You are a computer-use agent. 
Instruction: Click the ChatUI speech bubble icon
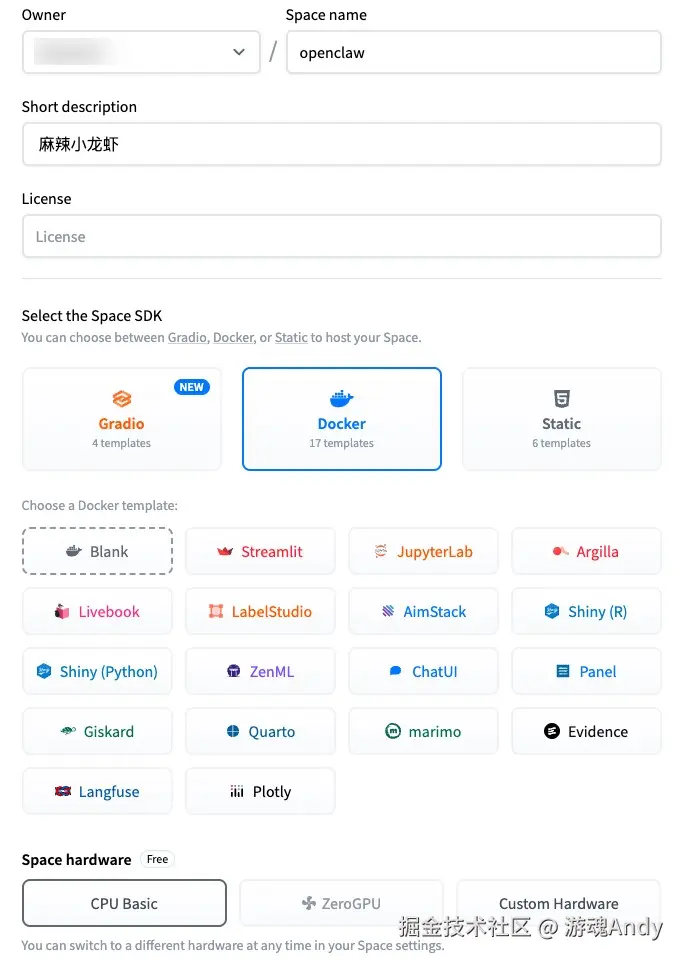(396, 672)
